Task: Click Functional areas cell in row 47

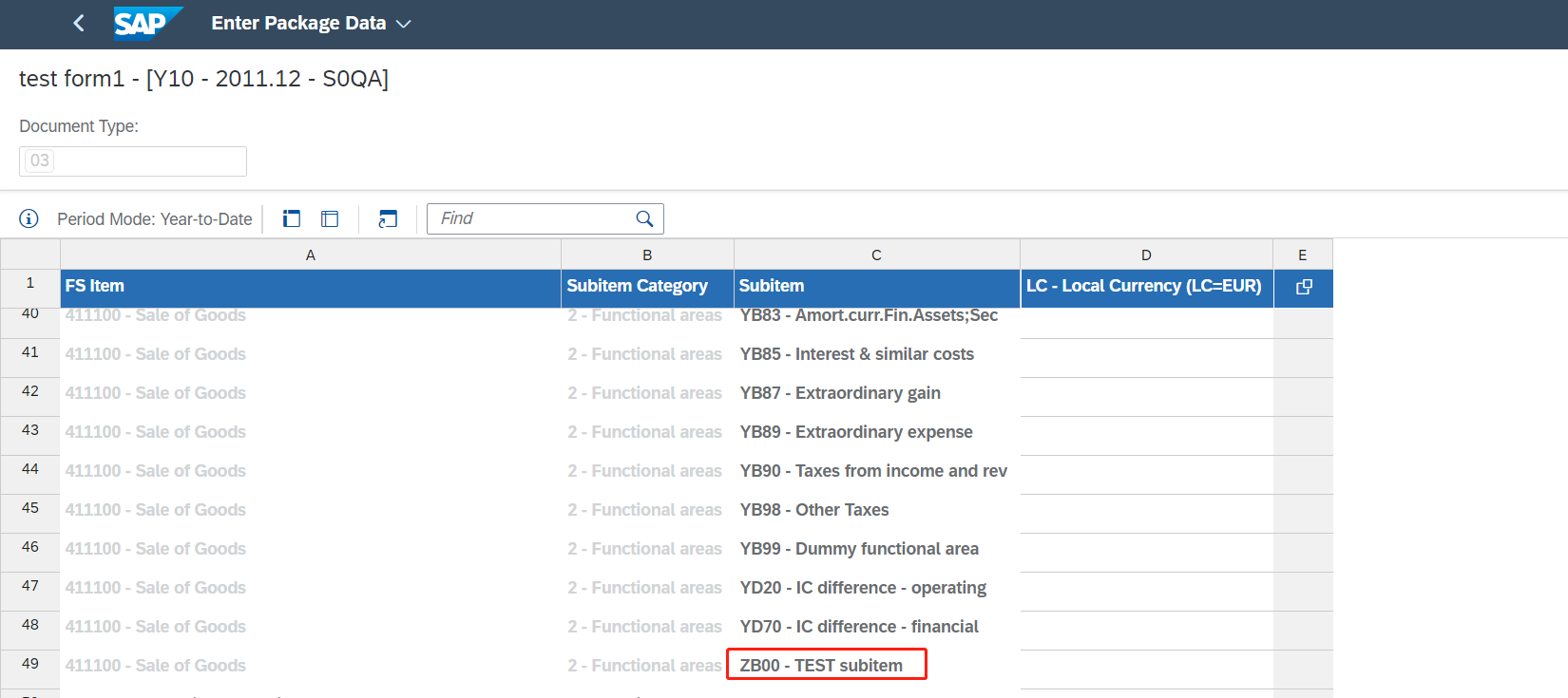Action: point(647,591)
